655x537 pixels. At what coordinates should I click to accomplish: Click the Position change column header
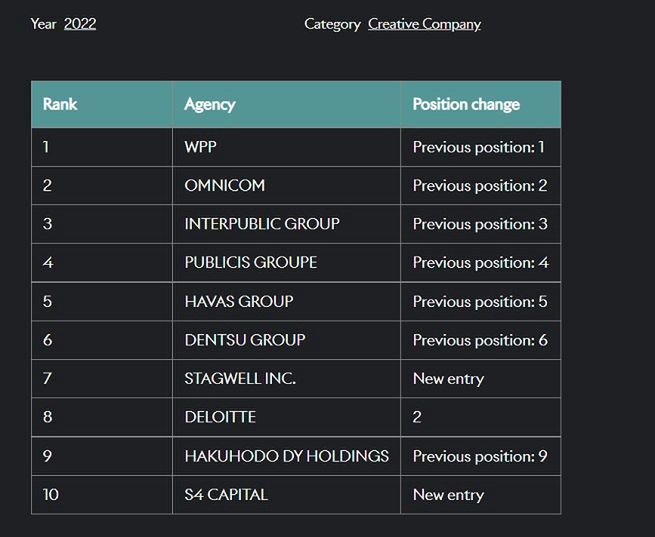coord(466,104)
